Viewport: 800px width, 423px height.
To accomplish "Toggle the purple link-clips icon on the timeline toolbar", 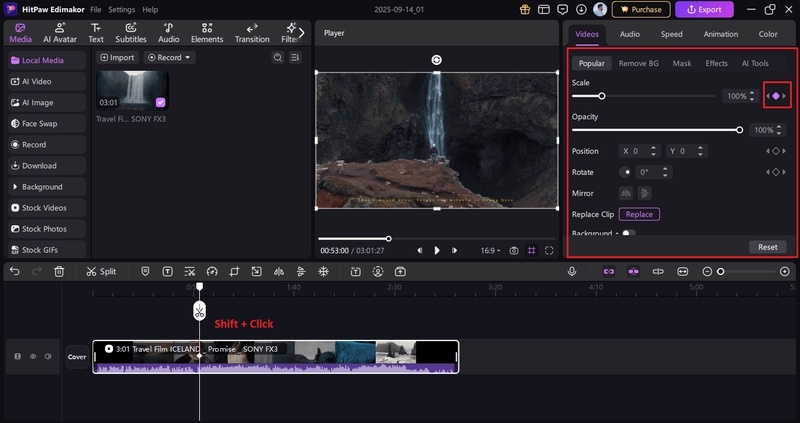I will 609,271.
